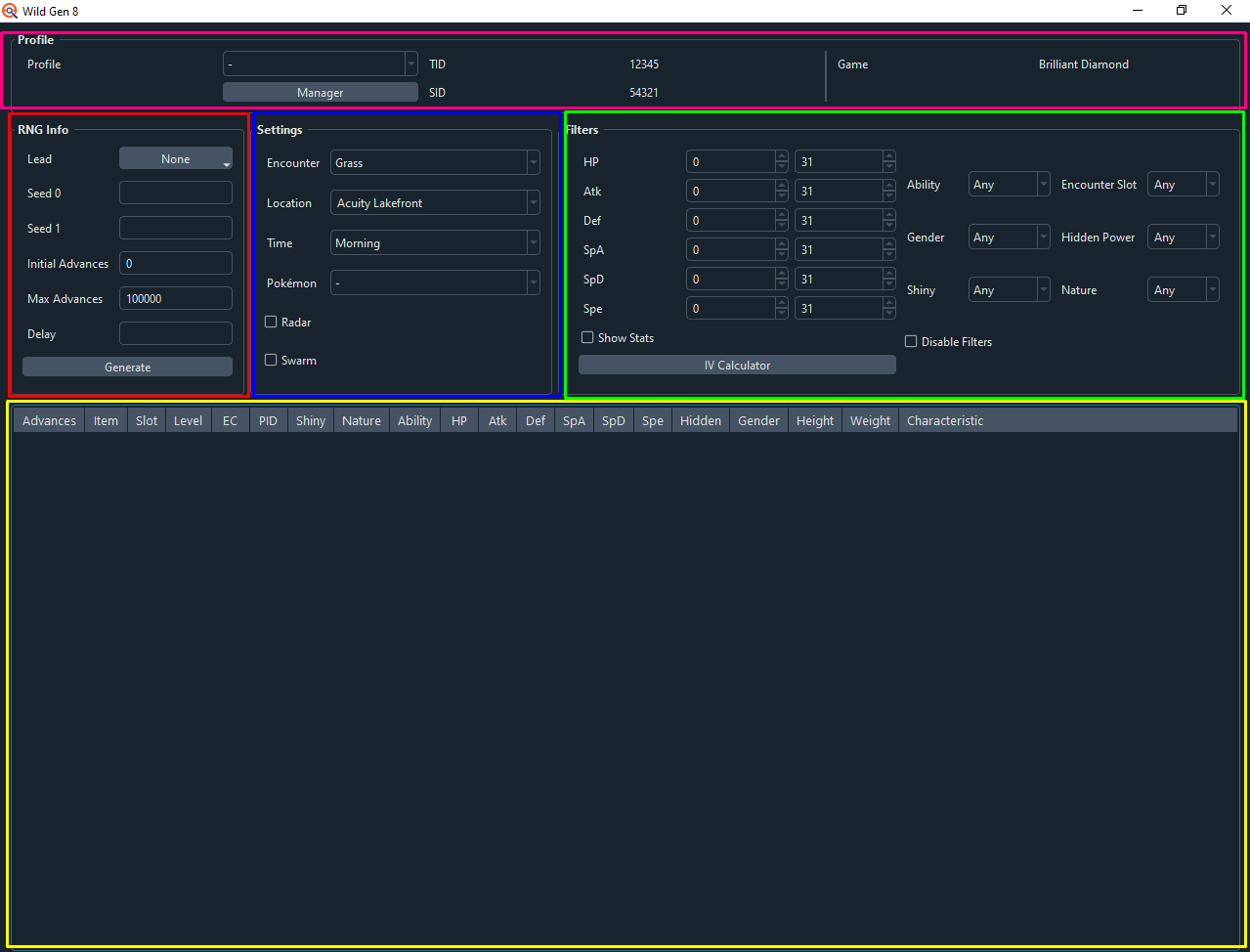Open the Lead selection button showing None
The image size is (1250, 952).
(x=176, y=158)
